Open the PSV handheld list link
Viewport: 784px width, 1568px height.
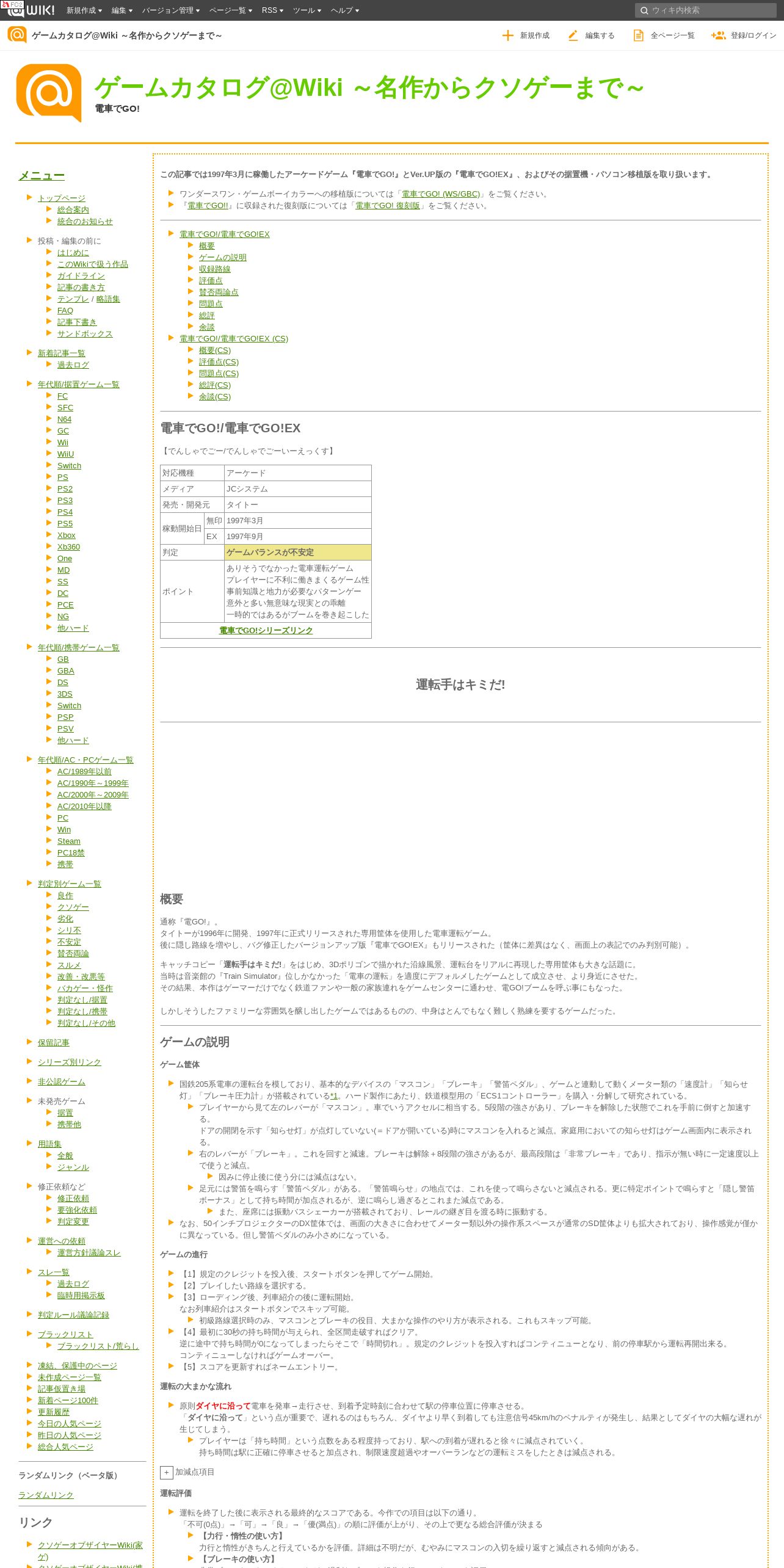65,729
